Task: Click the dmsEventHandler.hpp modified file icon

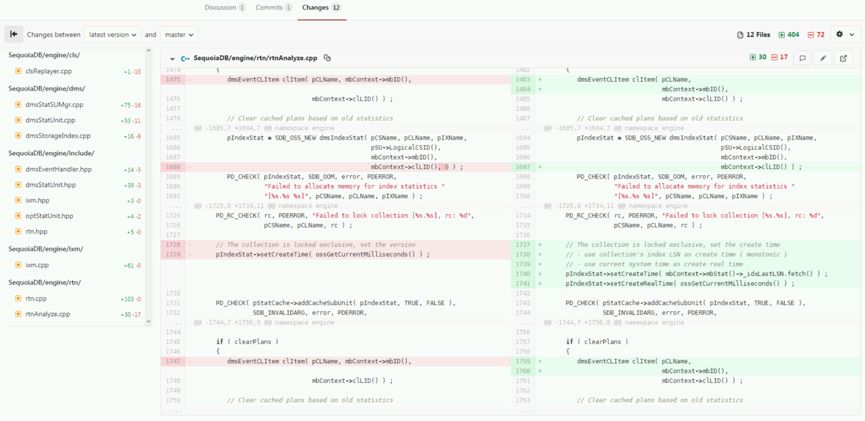Action: point(18,169)
